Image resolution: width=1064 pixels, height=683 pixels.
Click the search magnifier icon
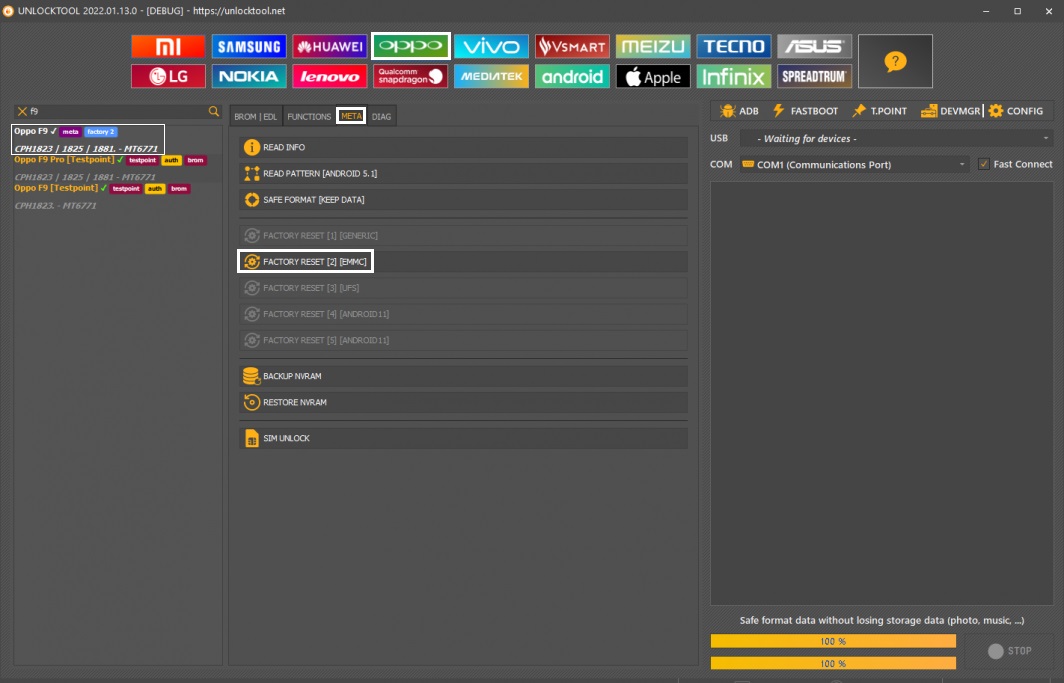click(x=214, y=111)
